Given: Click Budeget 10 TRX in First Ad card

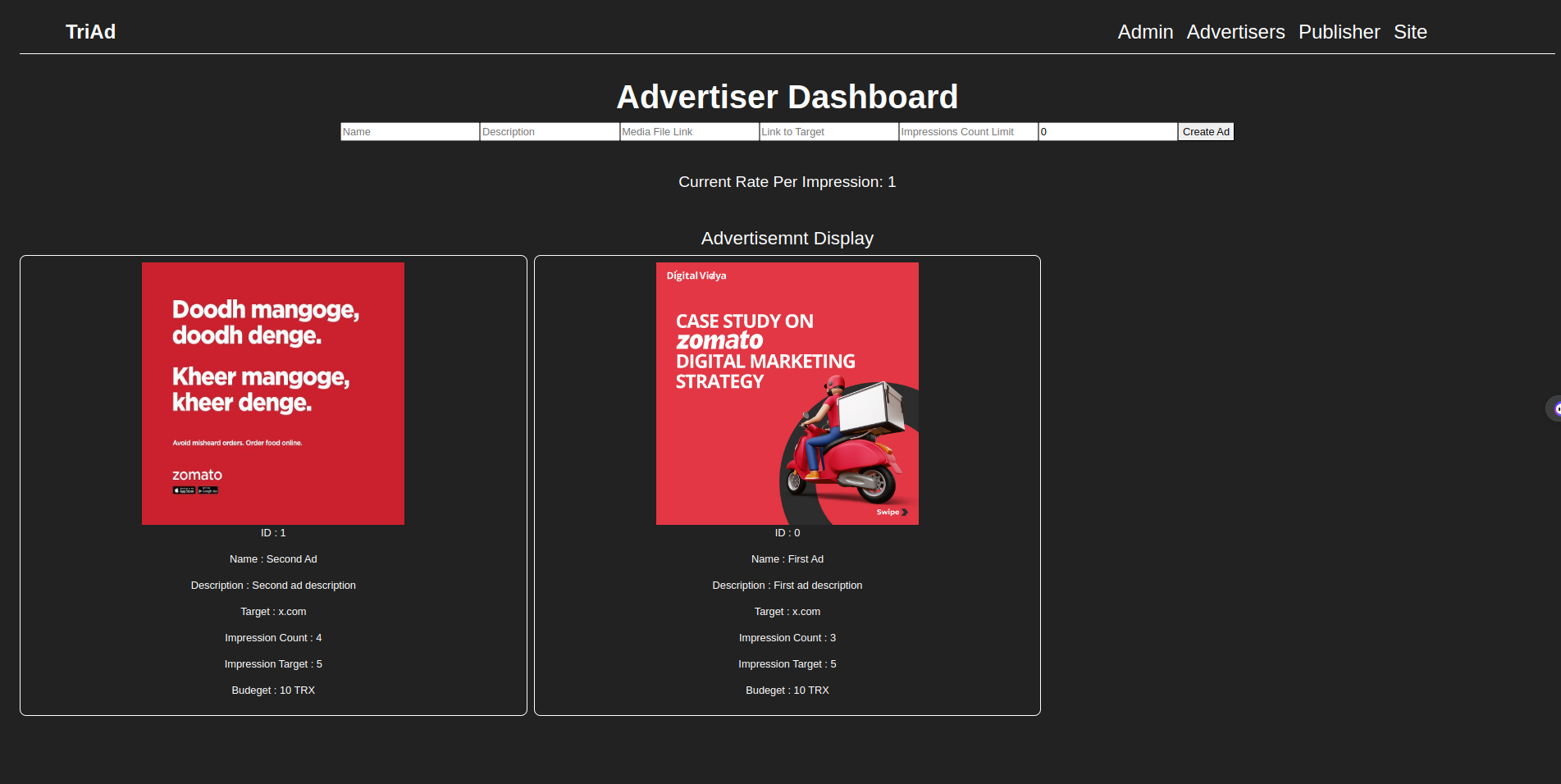Looking at the screenshot, I should (x=787, y=691).
